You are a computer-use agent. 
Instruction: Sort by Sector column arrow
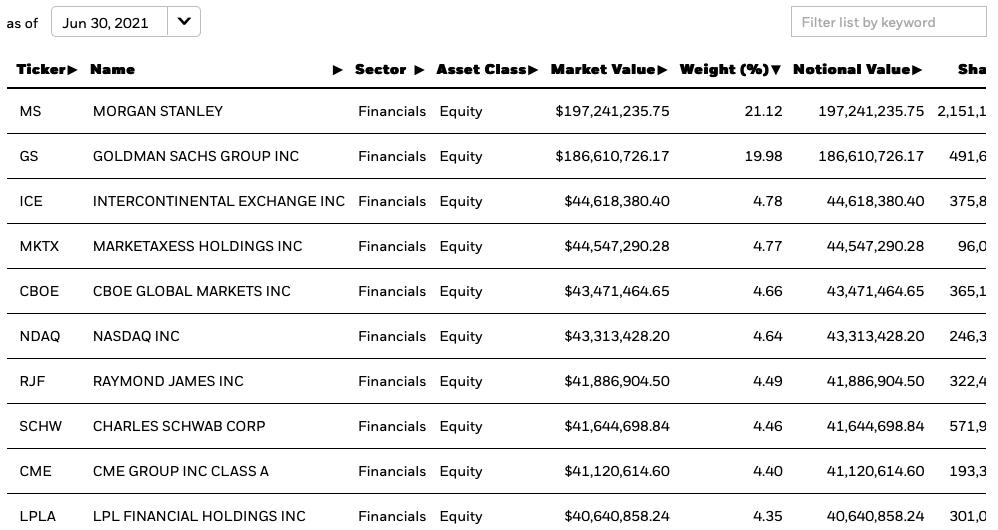[x=419, y=70]
